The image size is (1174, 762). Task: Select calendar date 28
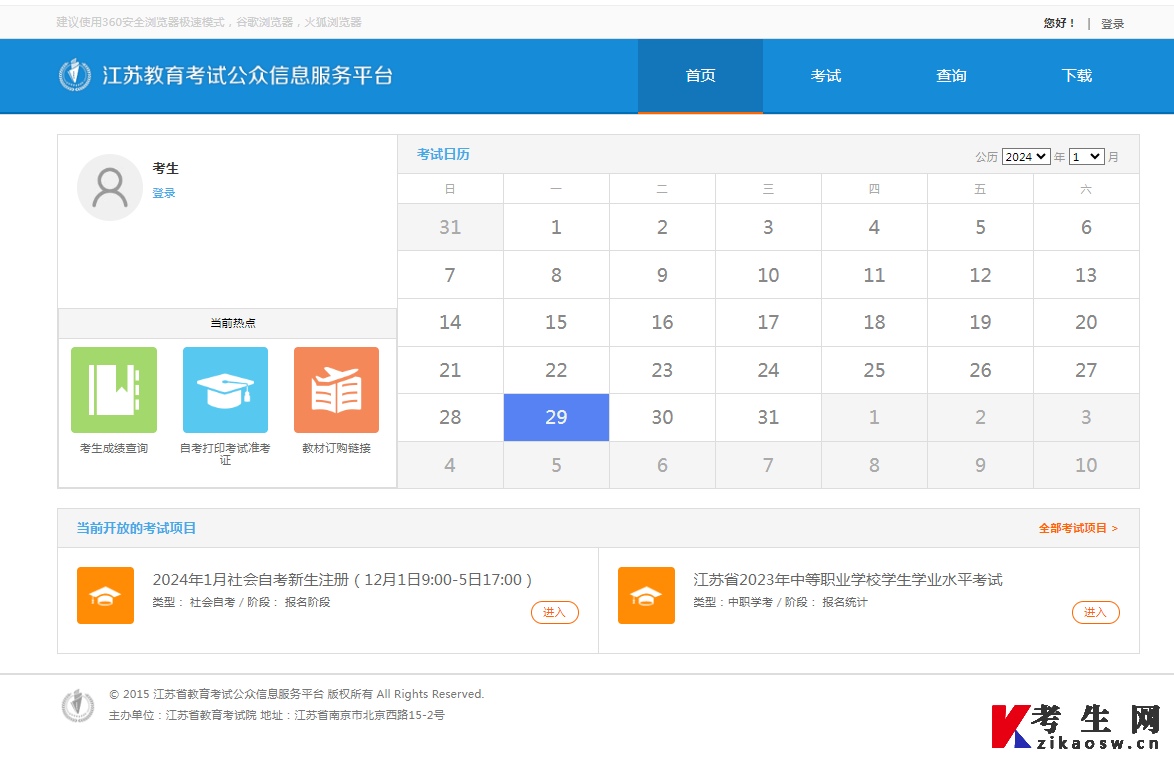450,417
